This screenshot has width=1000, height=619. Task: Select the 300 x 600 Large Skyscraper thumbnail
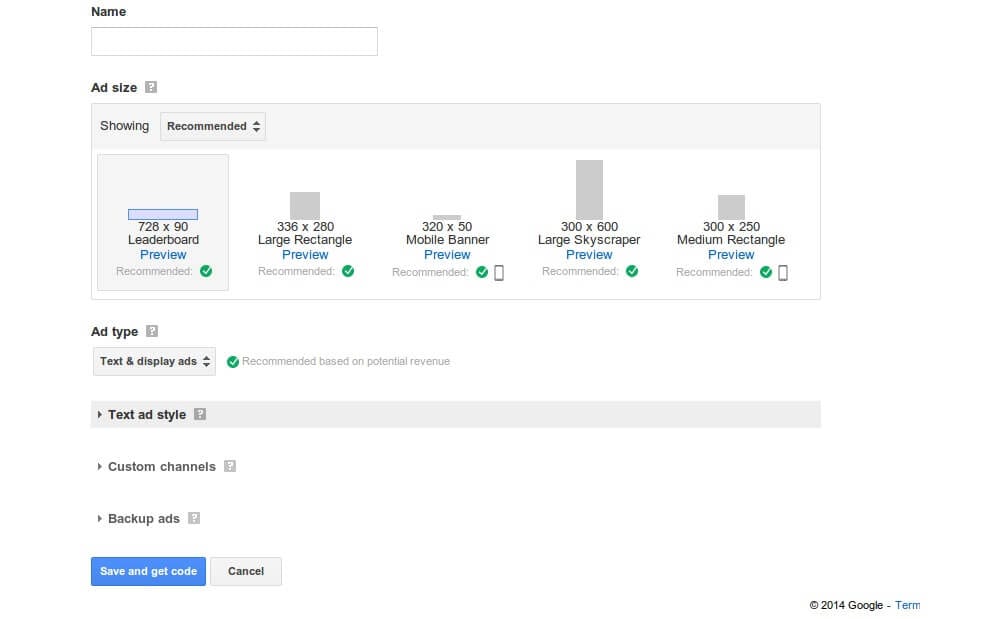click(x=589, y=189)
